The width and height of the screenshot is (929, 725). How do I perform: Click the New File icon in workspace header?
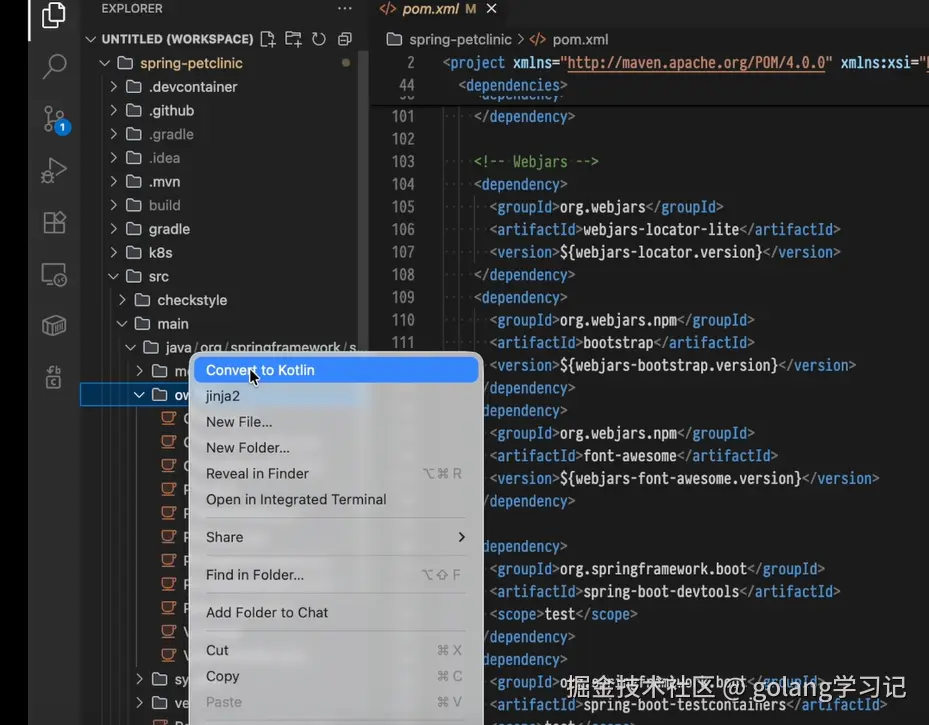click(x=268, y=39)
